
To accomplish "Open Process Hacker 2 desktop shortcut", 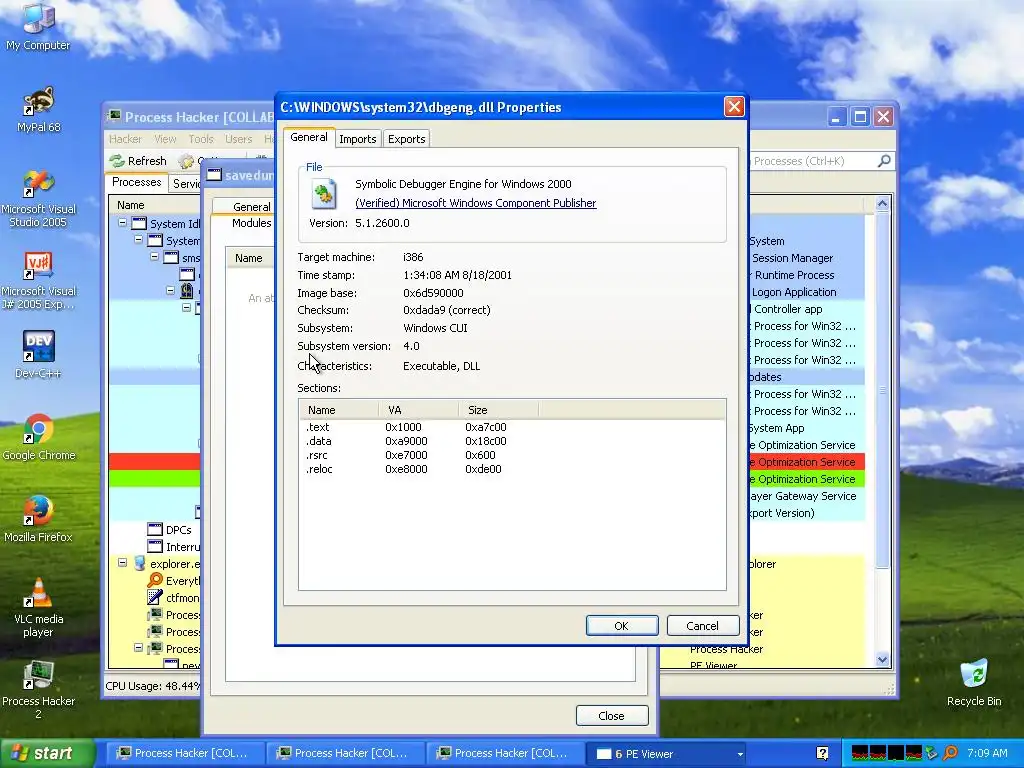I will [x=38, y=690].
